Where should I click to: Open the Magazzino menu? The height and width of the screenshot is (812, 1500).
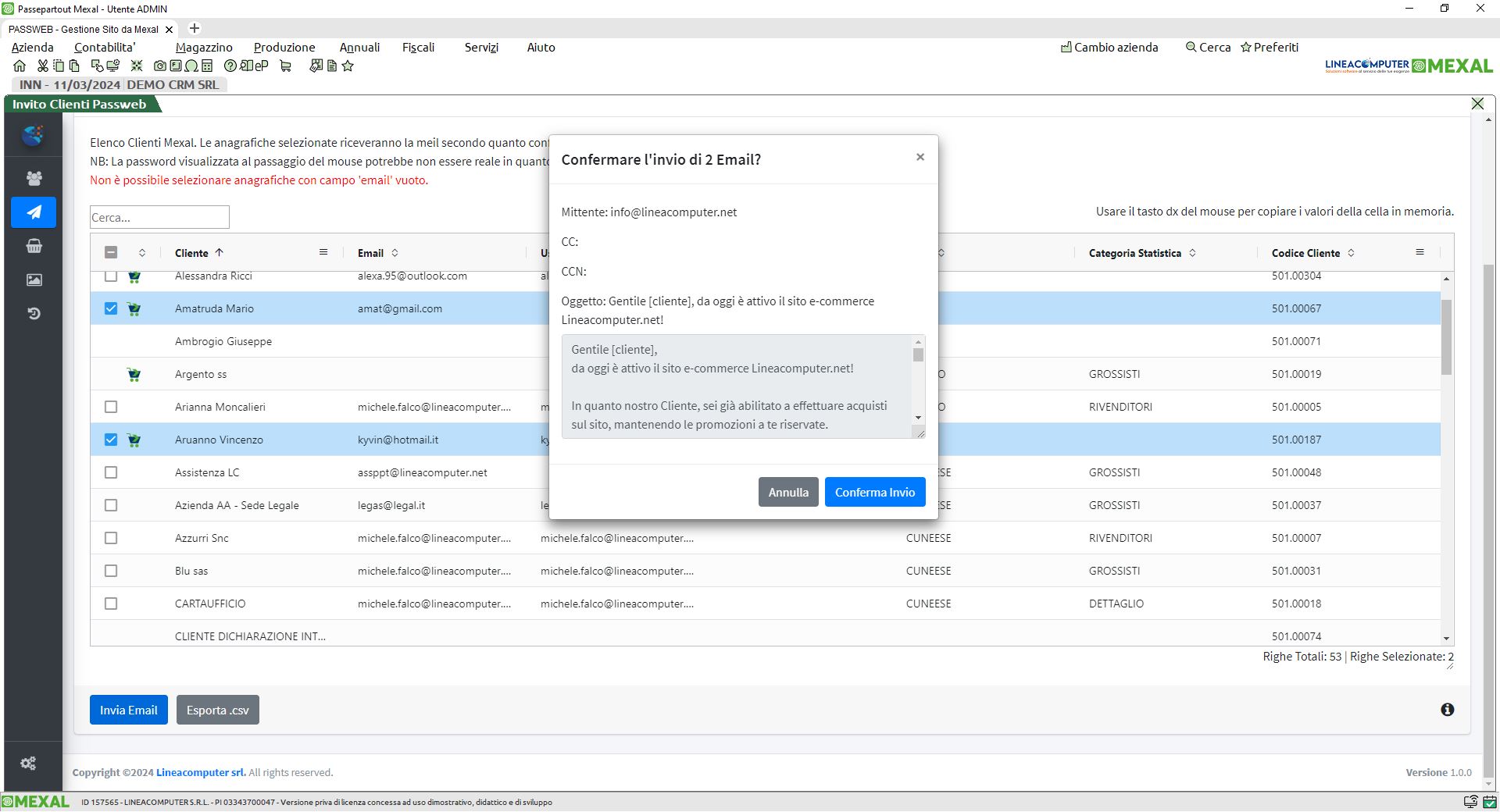click(x=204, y=48)
